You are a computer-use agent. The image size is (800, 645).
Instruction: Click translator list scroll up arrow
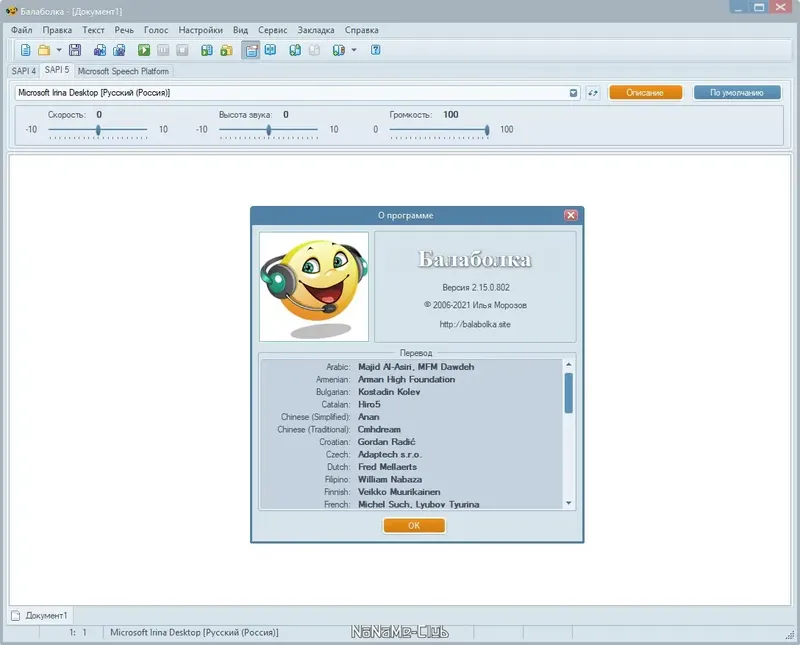click(568, 364)
